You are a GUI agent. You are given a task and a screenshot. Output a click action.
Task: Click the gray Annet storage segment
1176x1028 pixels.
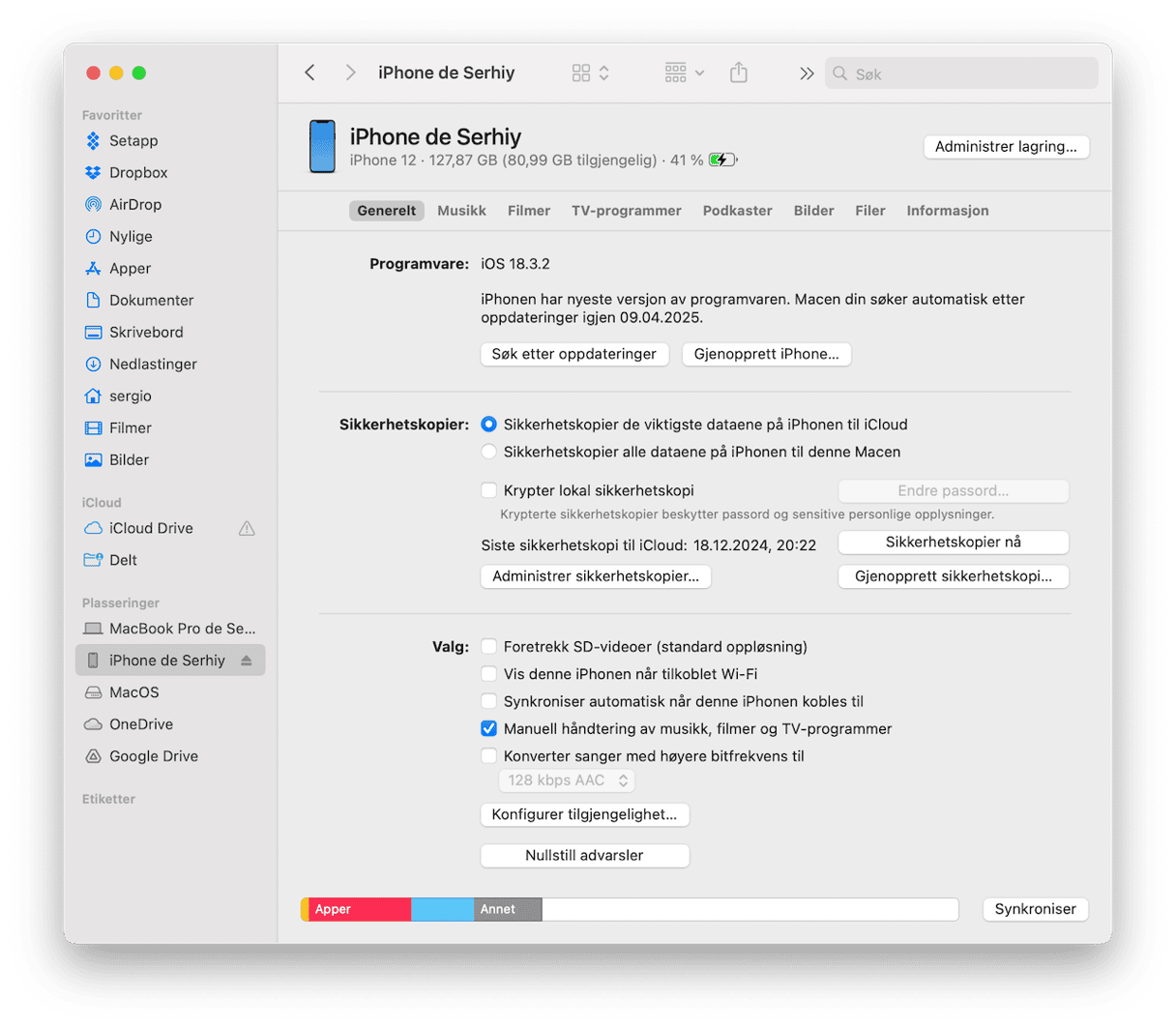(x=508, y=909)
